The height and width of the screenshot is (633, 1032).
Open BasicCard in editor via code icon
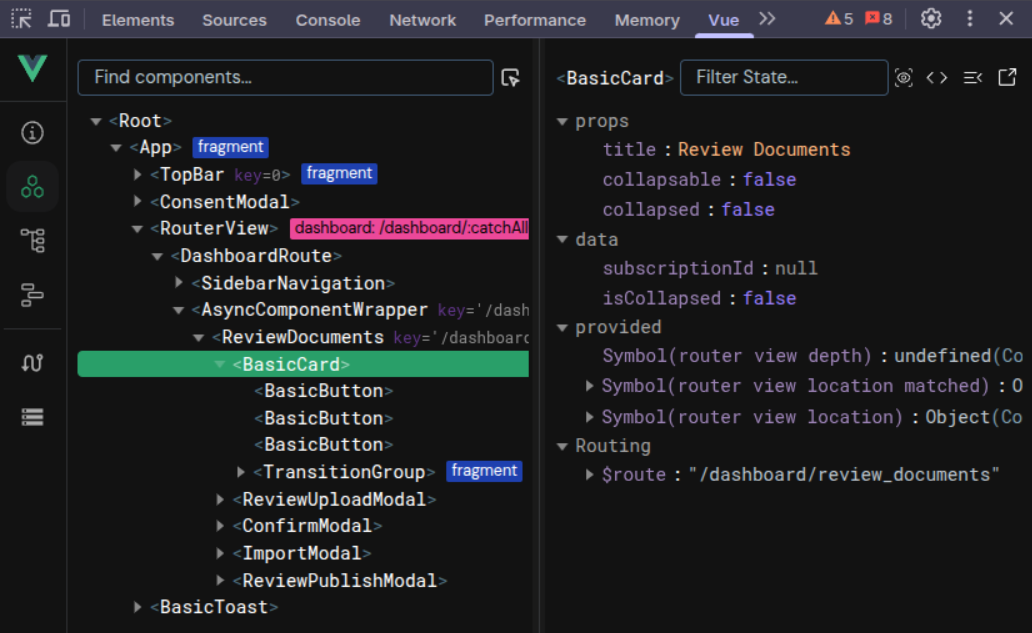point(937,77)
